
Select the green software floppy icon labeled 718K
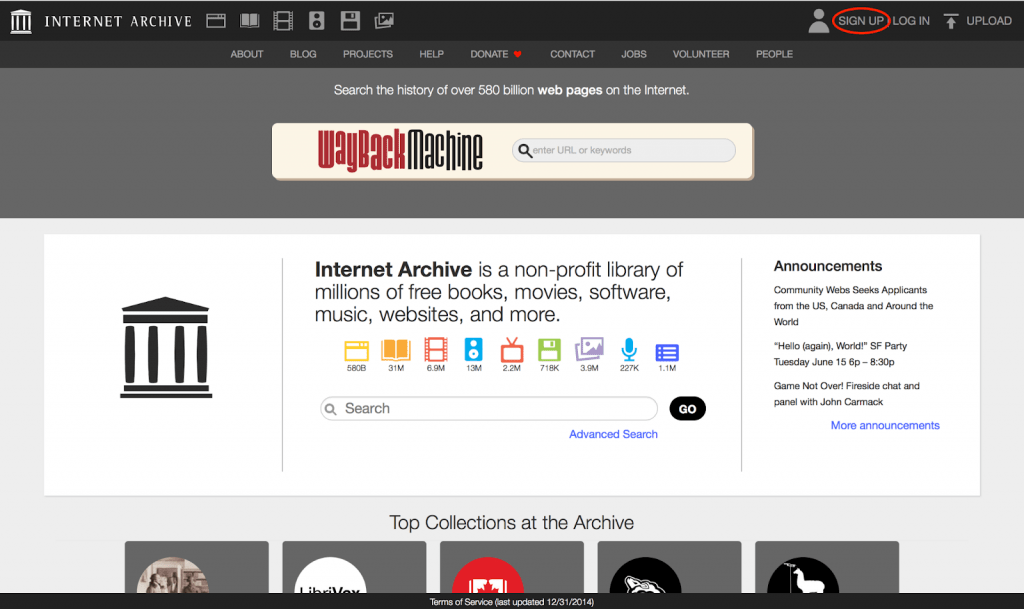pos(549,350)
